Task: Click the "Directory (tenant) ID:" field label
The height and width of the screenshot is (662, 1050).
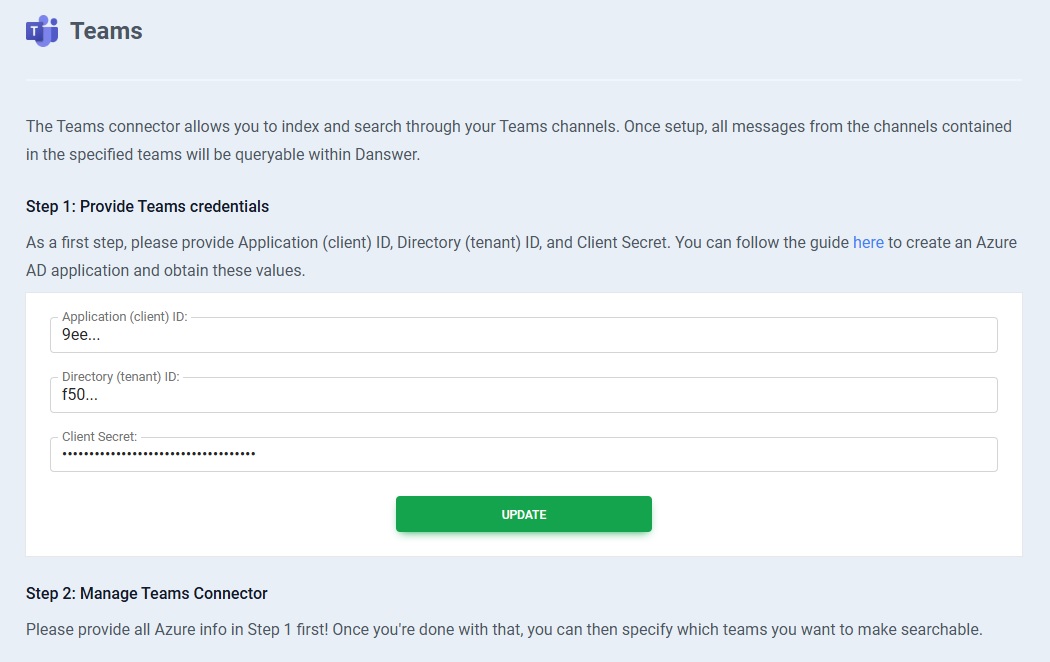Action: coord(120,377)
